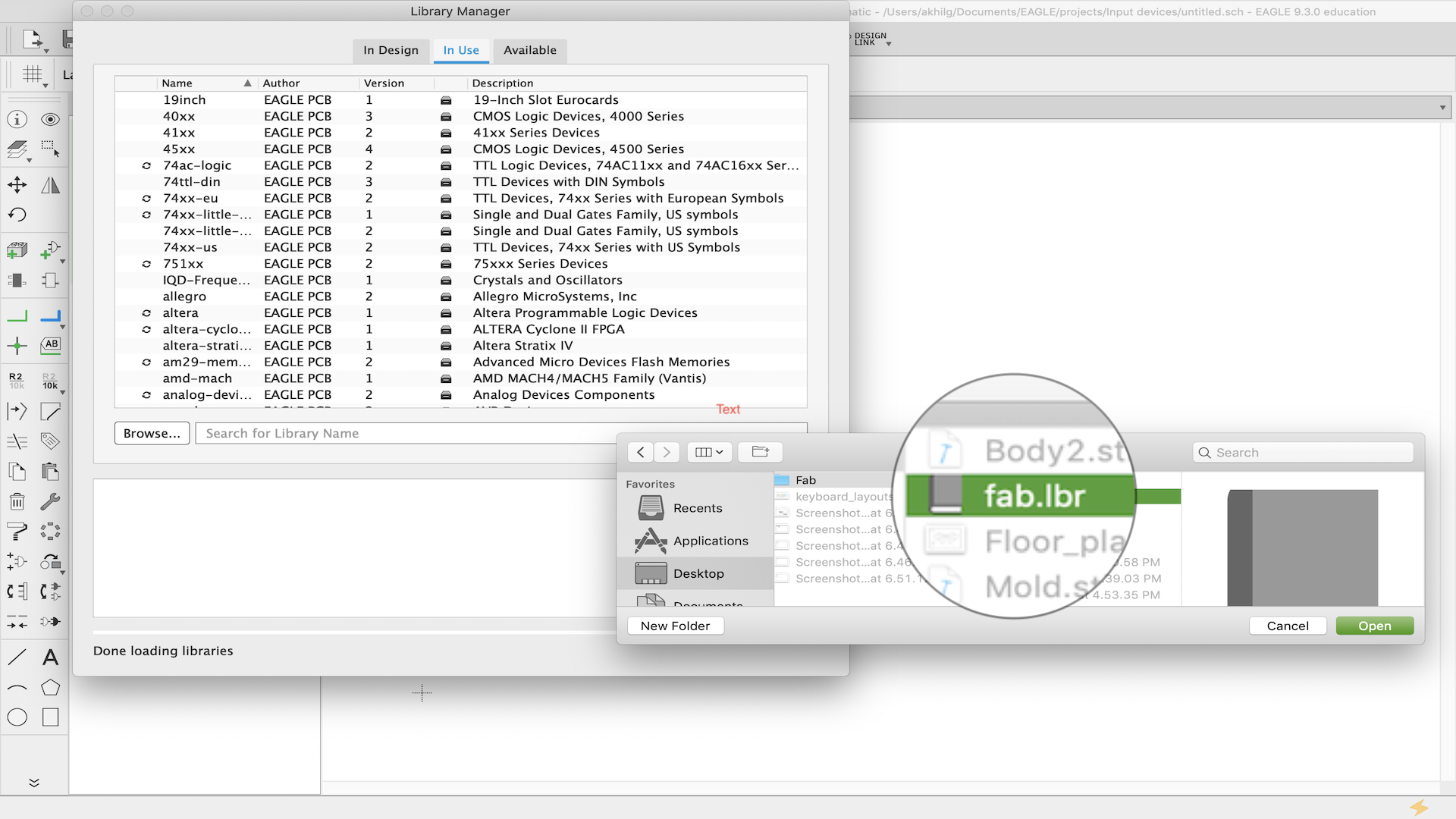The image size is (1456, 819).
Task: Select the Rotate tool
Action: click(17, 215)
